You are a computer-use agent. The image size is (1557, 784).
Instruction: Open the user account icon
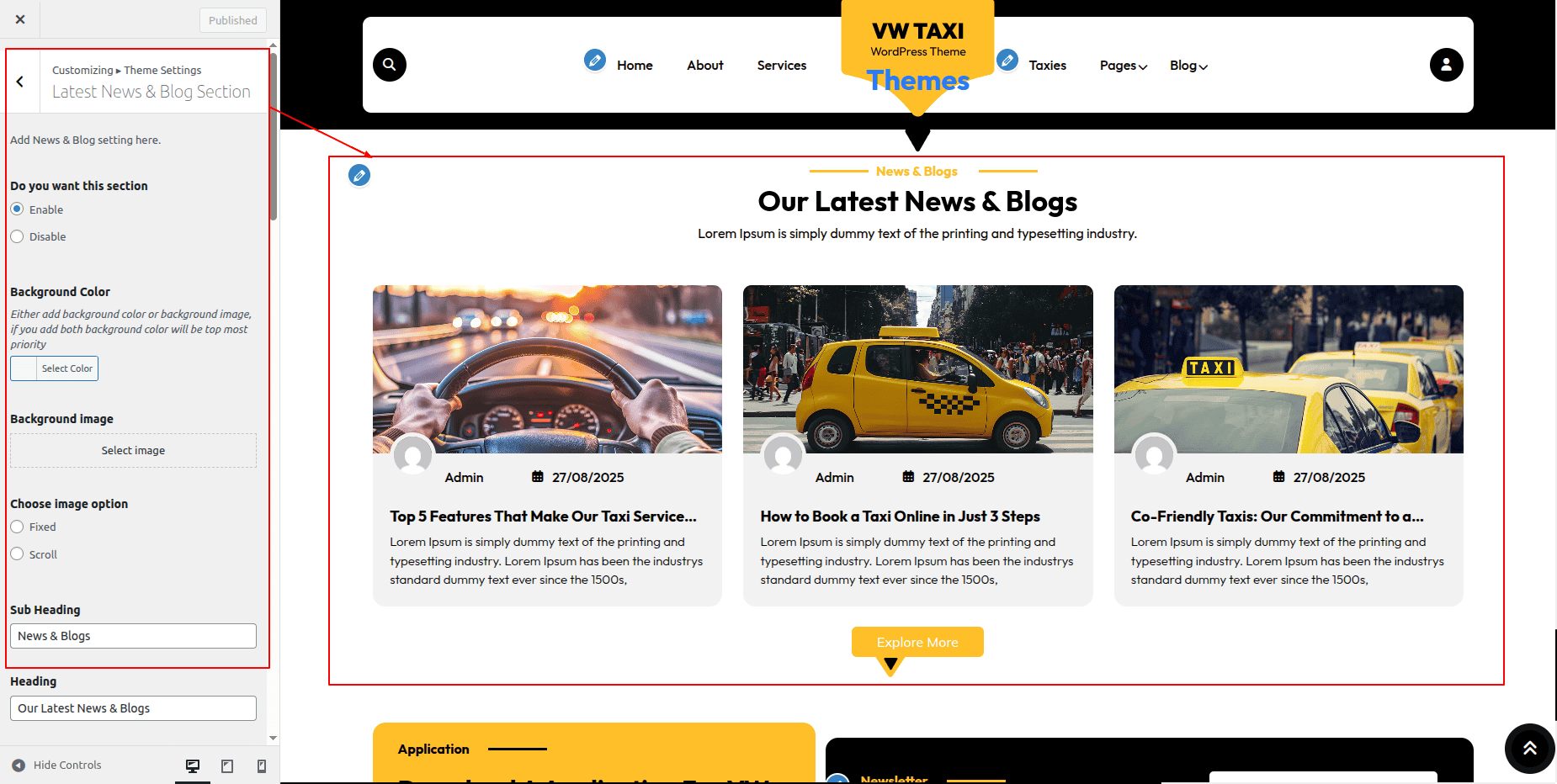click(x=1446, y=65)
